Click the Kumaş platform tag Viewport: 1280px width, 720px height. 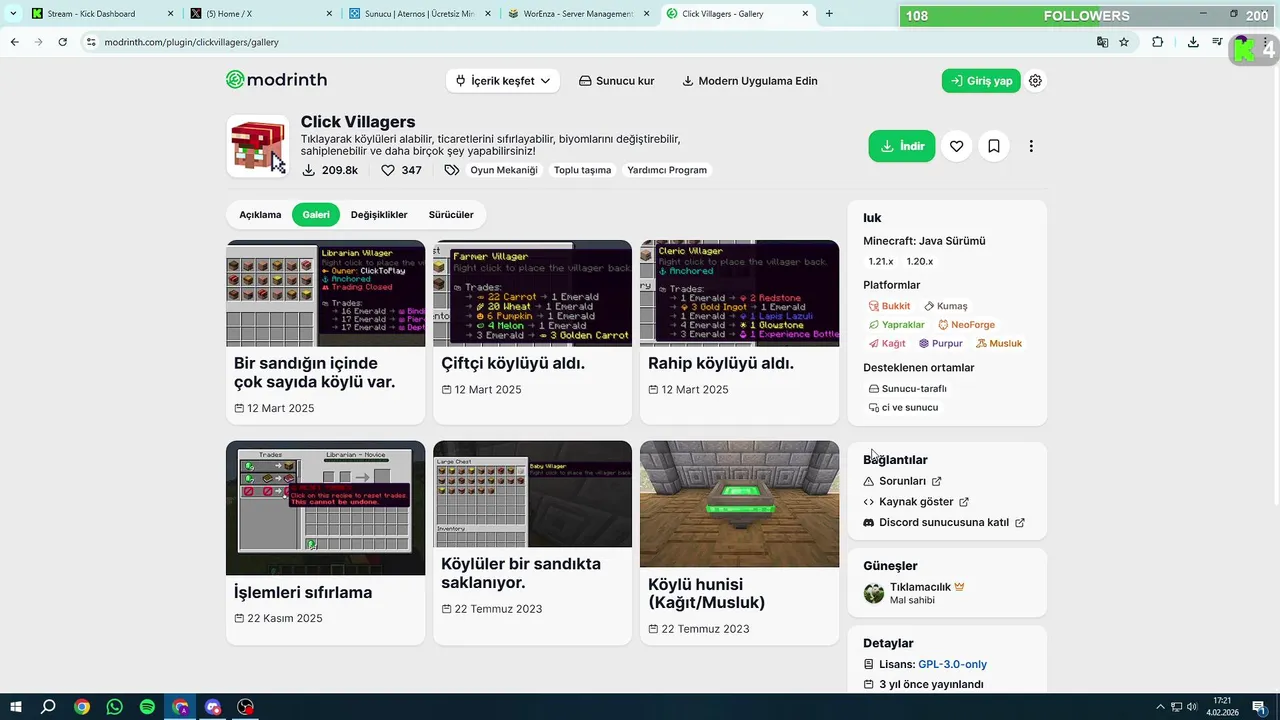click(946, 306)
